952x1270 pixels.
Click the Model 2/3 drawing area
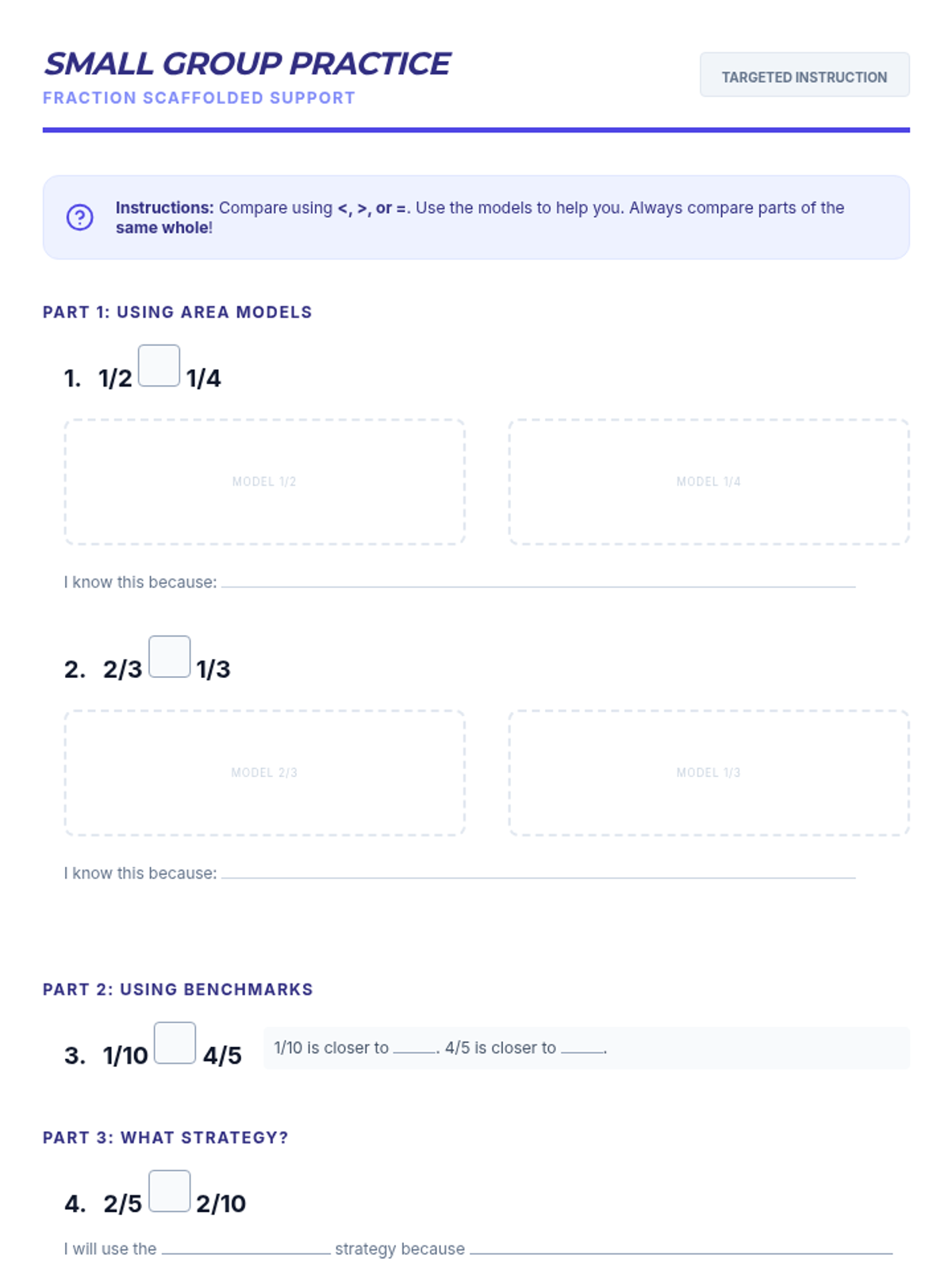(264, 772)
